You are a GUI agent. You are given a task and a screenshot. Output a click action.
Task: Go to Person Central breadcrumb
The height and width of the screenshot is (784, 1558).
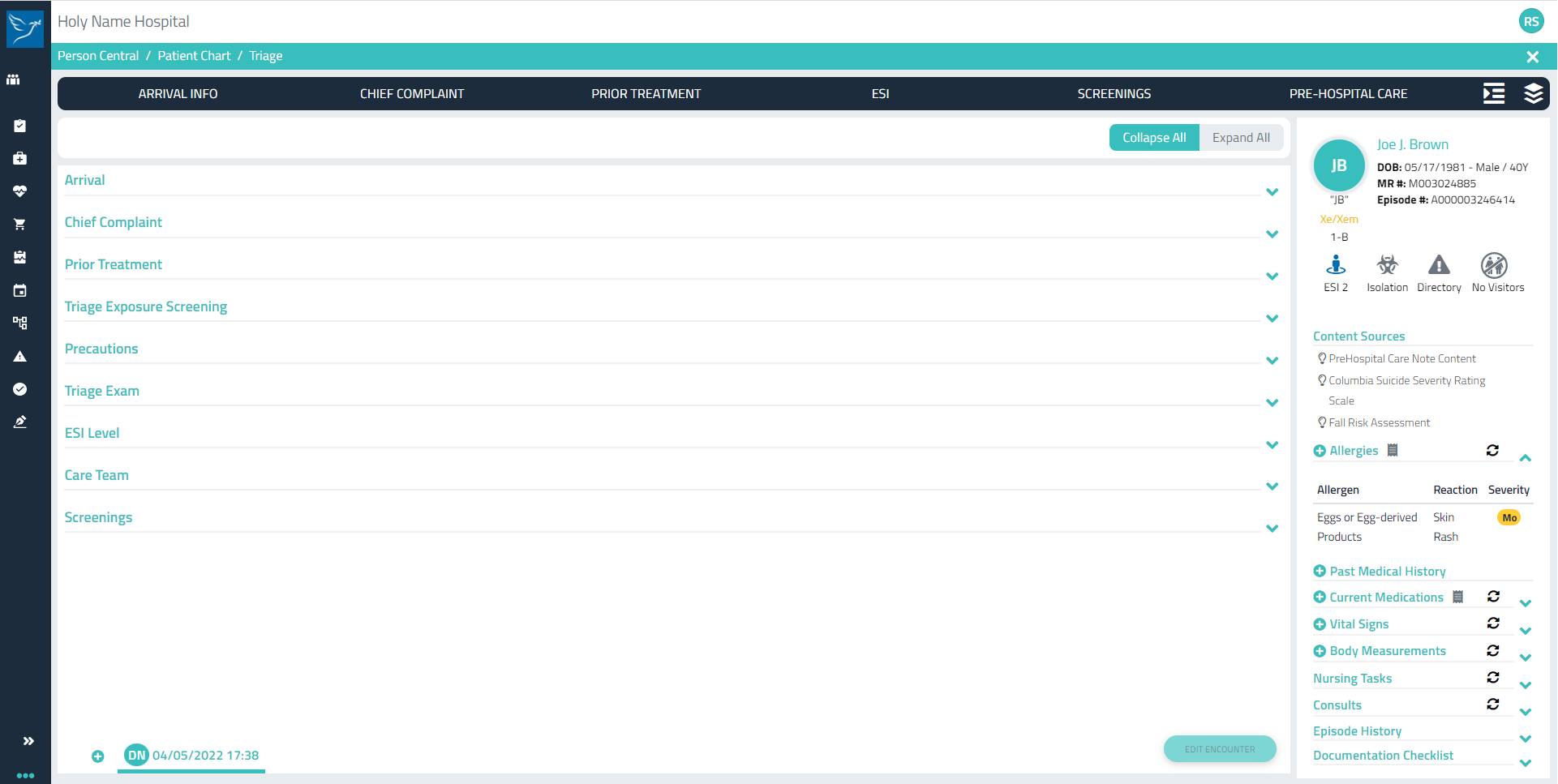(x=98, y=56)
